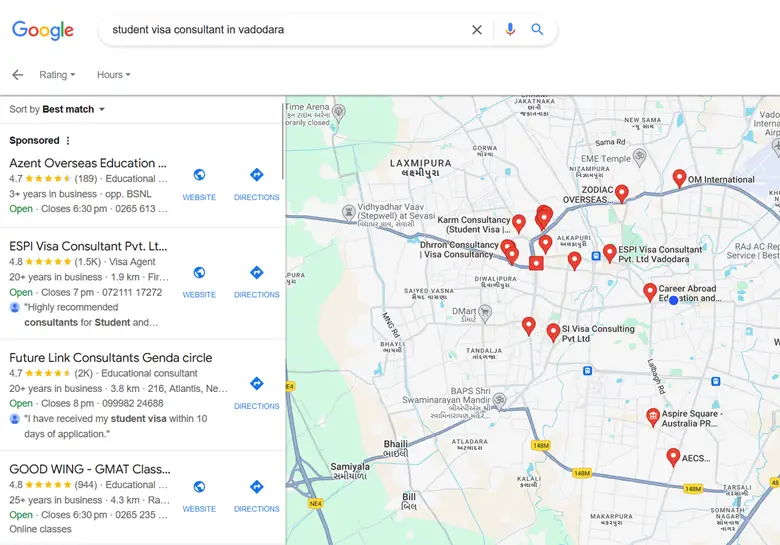Open the Azent Overseas Education listing title
Screen dimensions: 780x545
[x=88, y=163]
